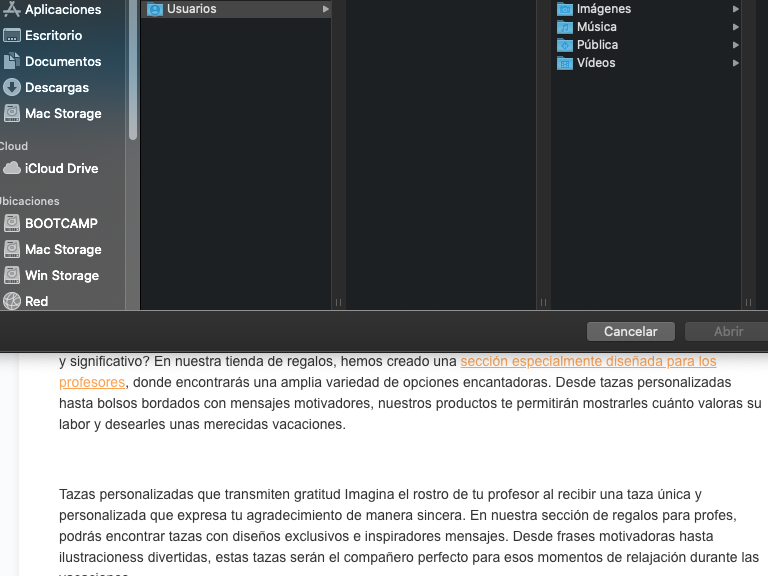Image resolution: width=768 pixels, height=576 pixels.
Task: Click the Abrir button
Action: 728,331
